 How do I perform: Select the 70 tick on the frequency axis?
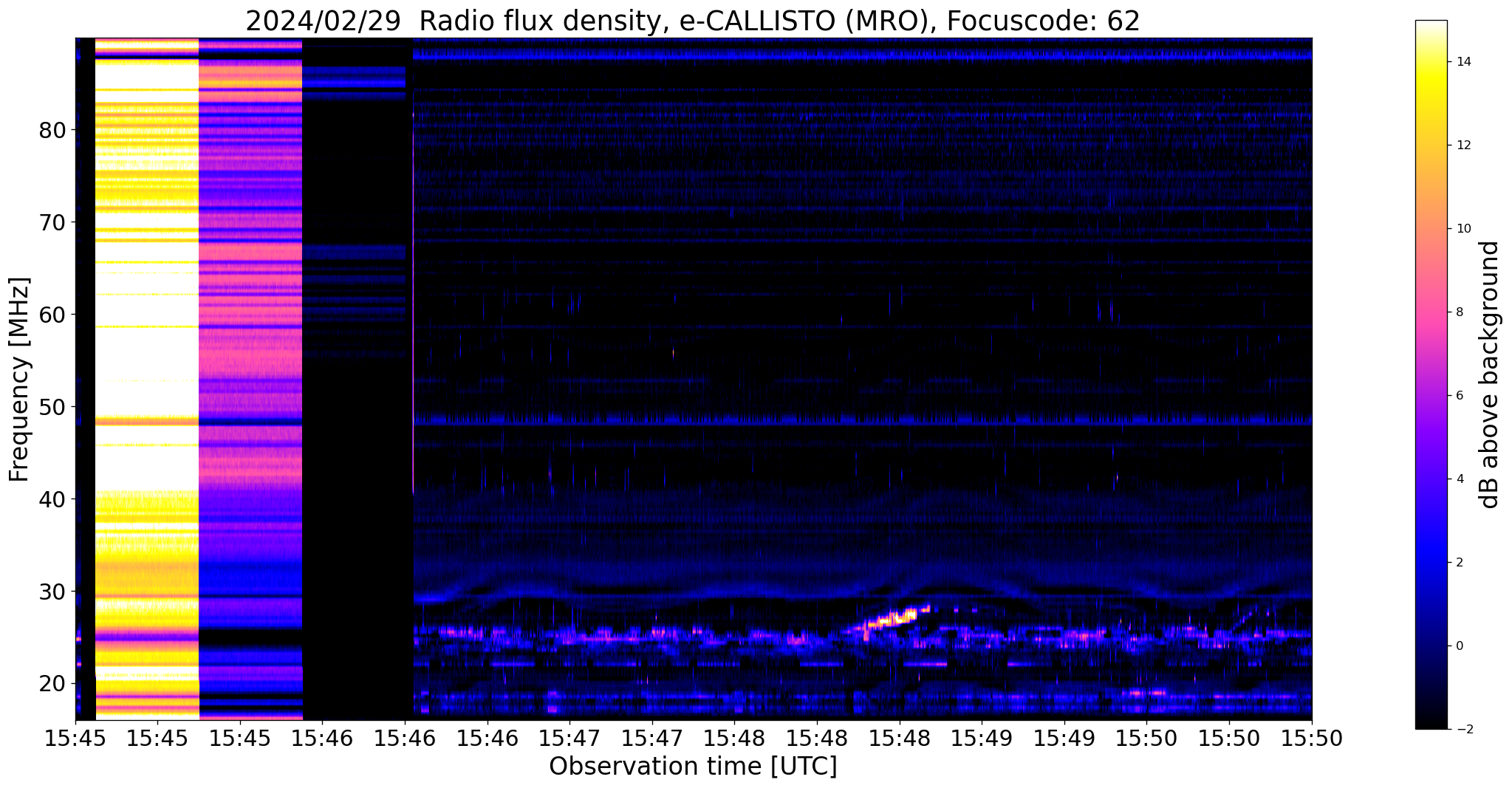coord(52,222)
